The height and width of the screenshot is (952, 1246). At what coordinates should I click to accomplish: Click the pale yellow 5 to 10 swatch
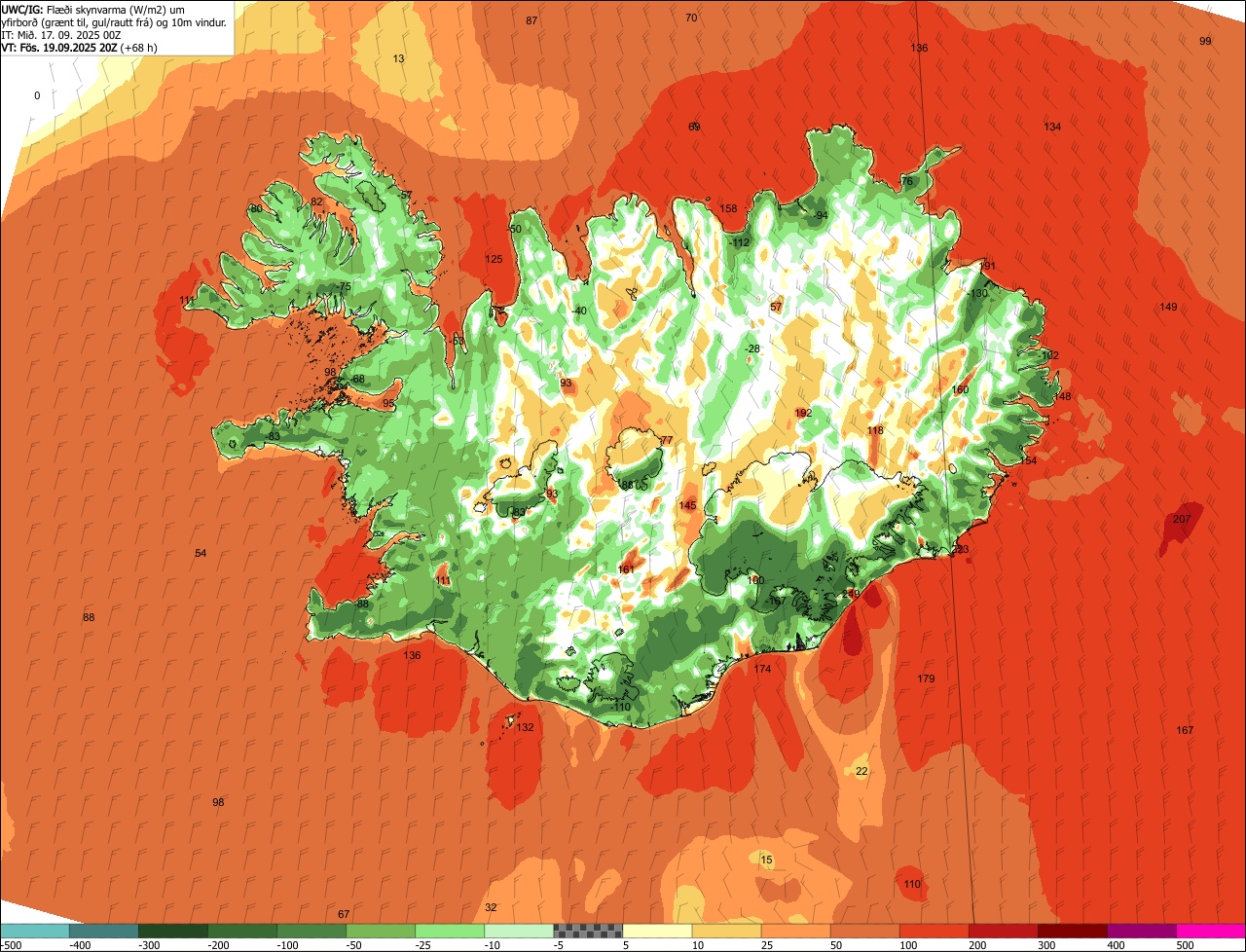coord(657,931)
